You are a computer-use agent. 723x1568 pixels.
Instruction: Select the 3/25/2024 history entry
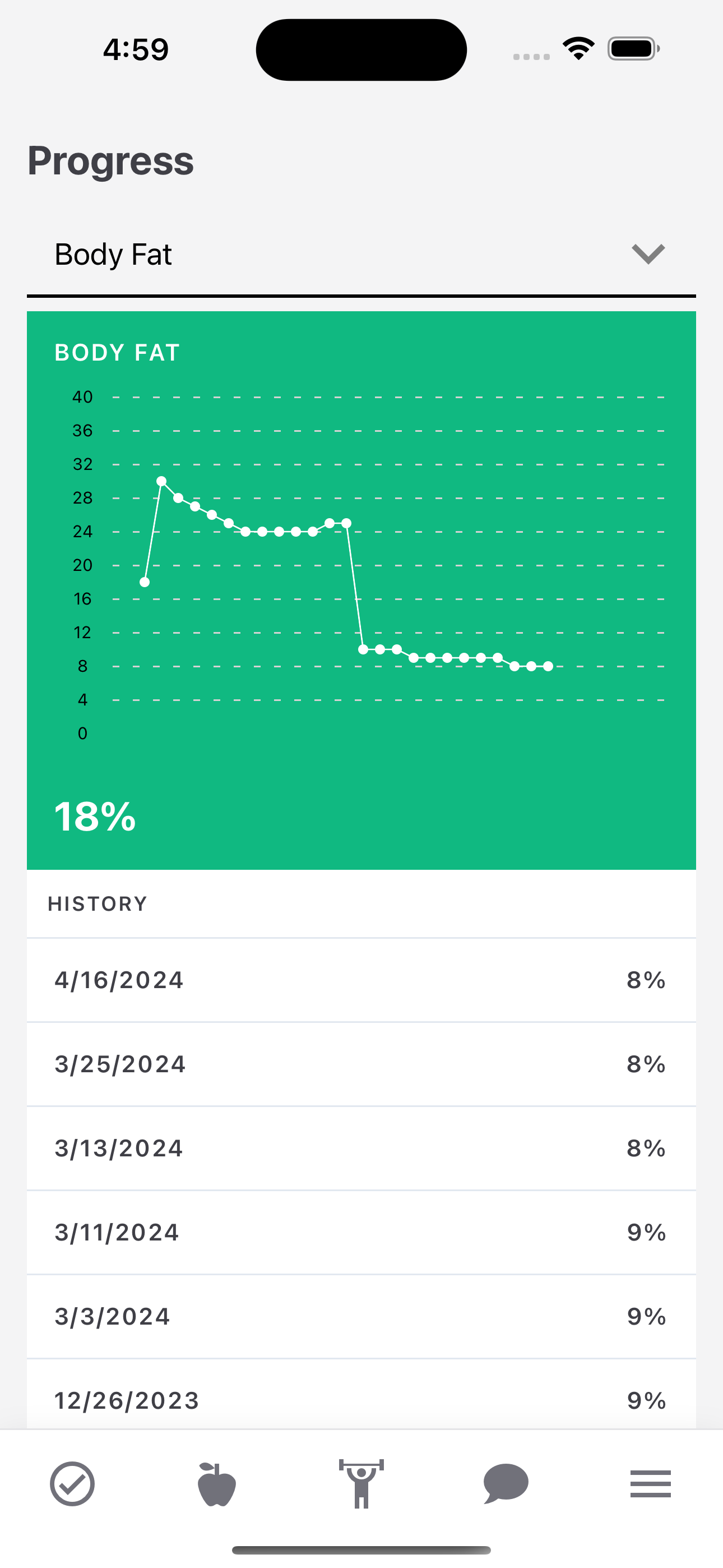tap(361, 1064)
